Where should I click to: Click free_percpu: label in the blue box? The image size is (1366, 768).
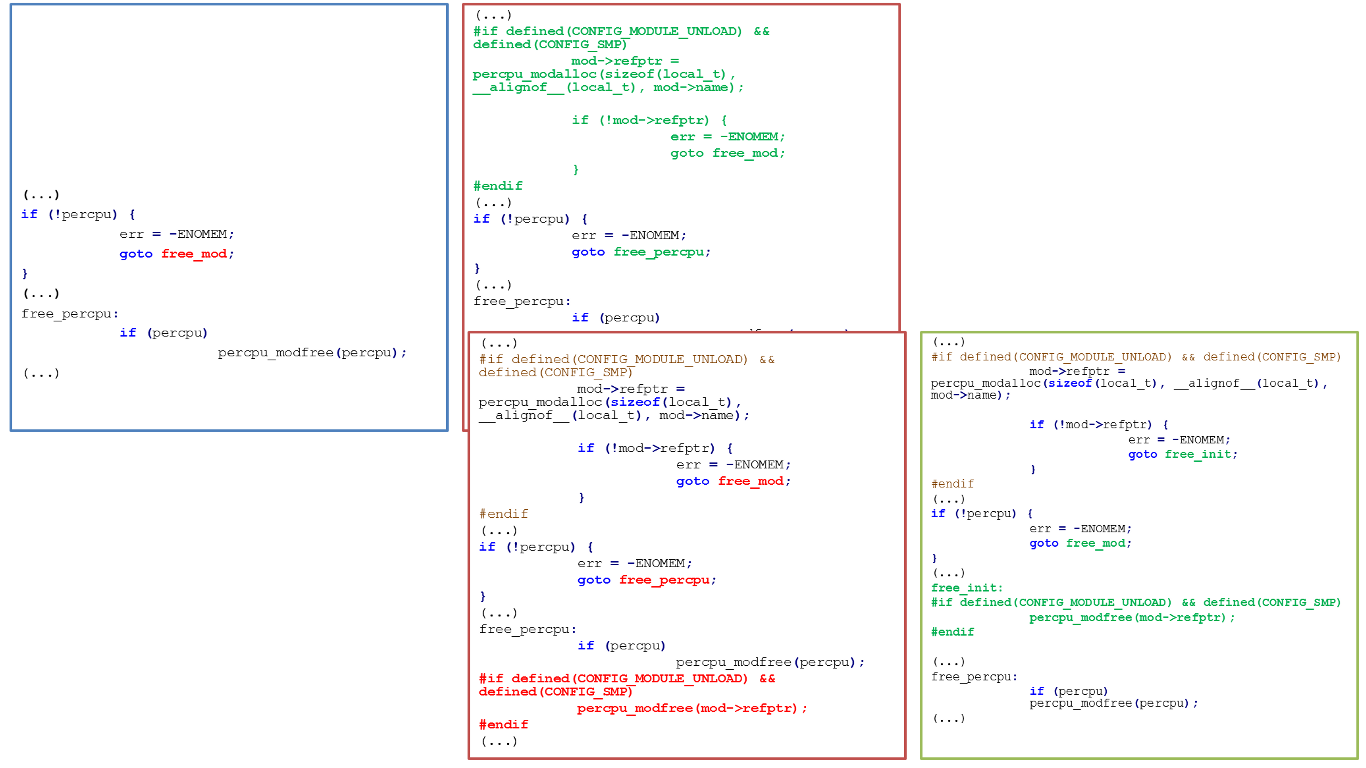coord(70,314)
